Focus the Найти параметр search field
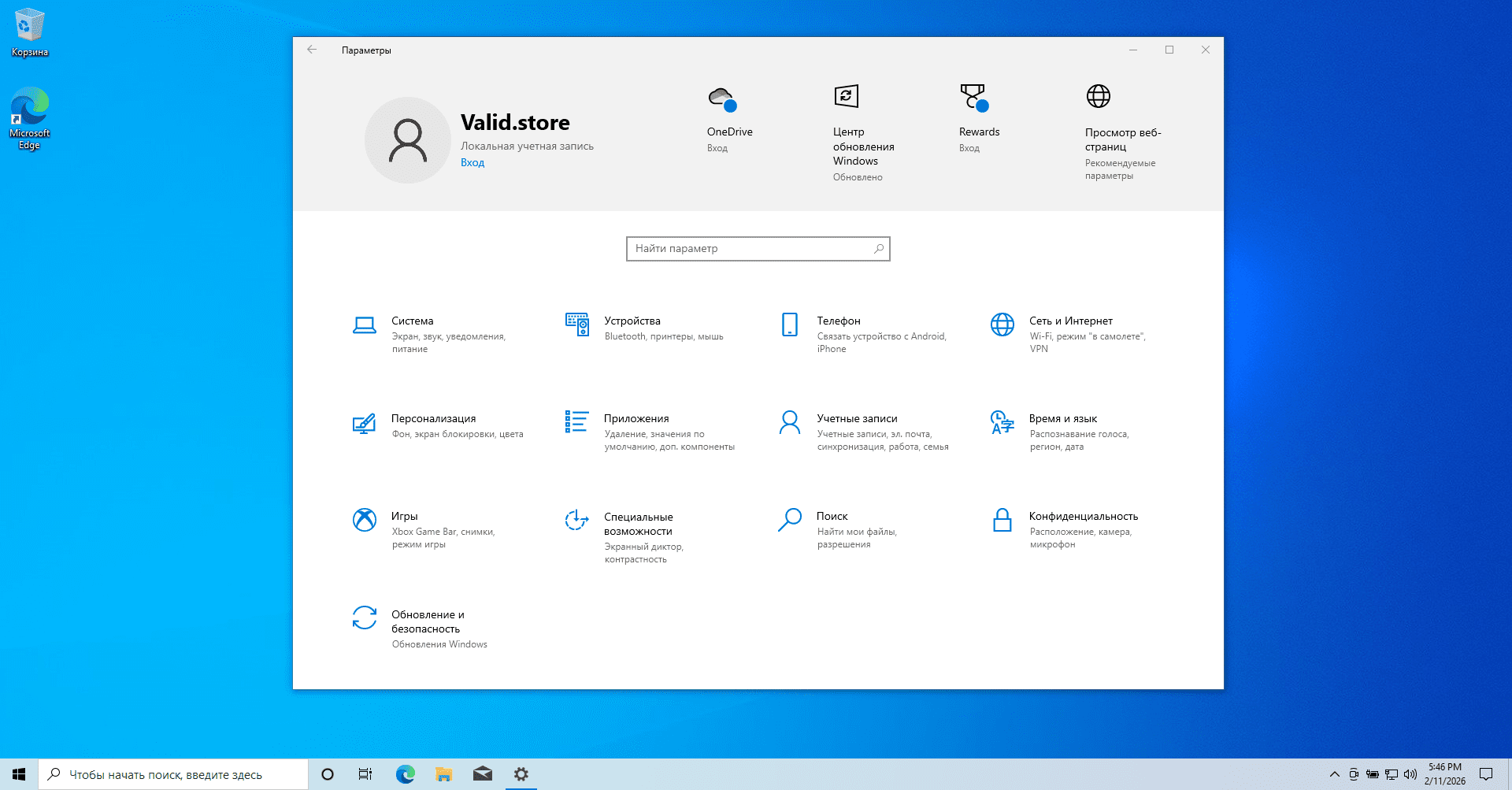The width and height of the screenshot is (1512, 790). coord(748,249)
